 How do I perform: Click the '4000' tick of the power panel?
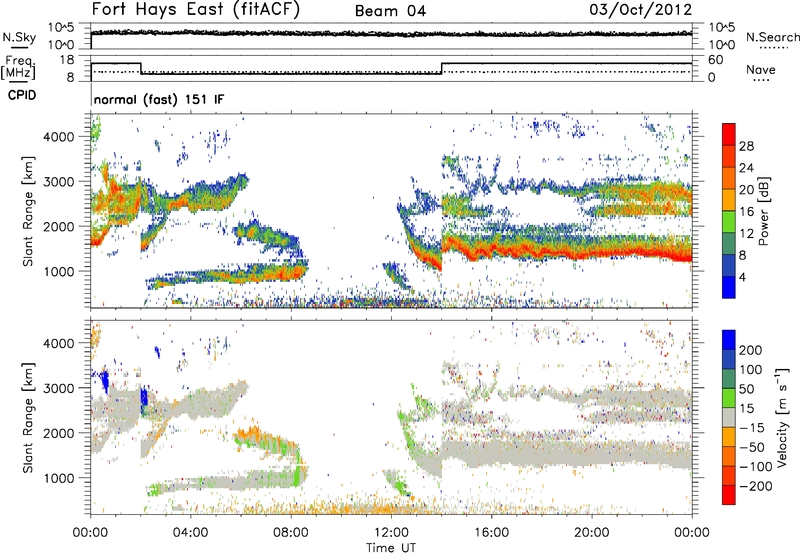point(58,137)
